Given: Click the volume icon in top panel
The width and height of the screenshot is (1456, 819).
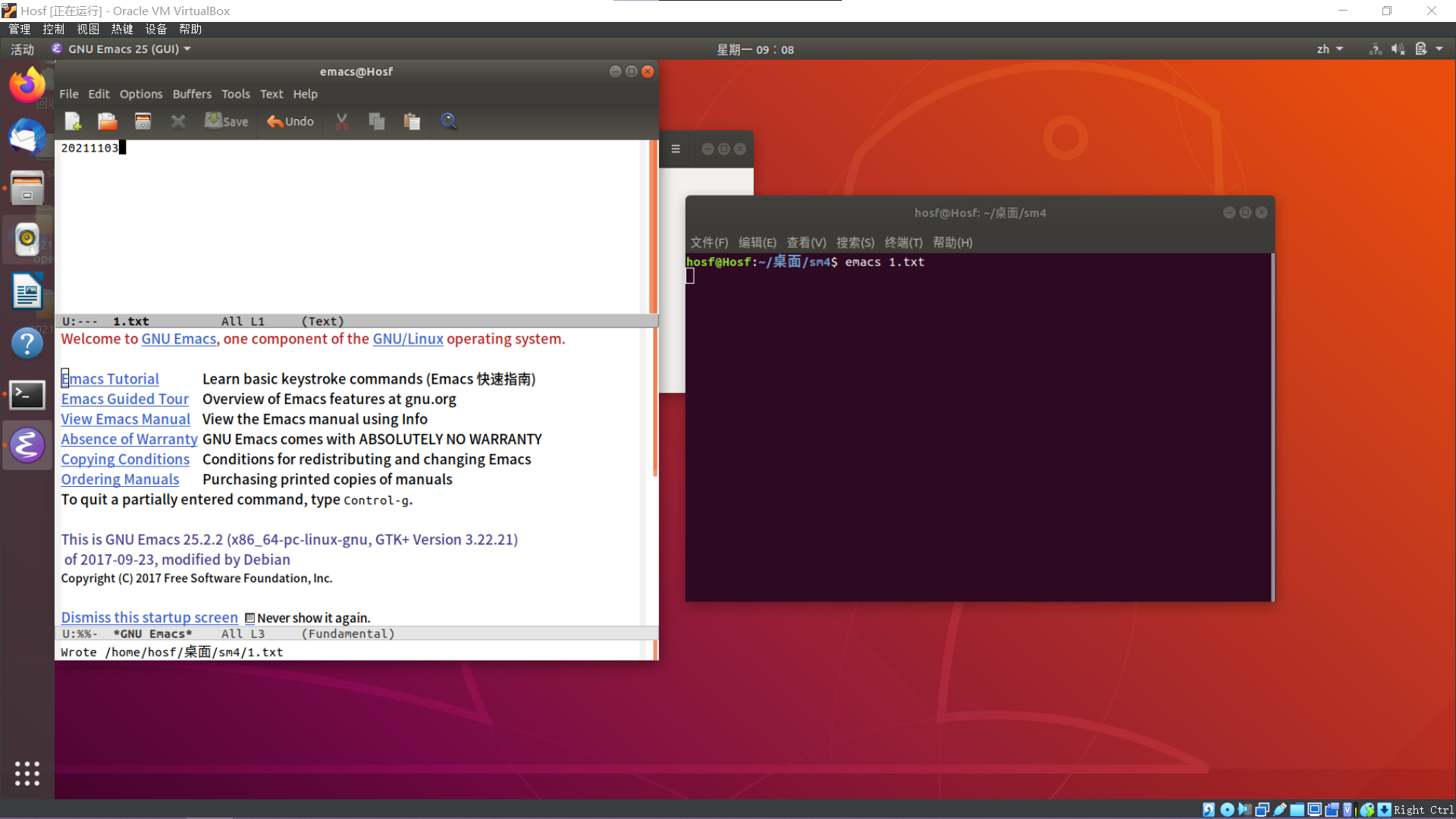Looking at the screenshot, I should pyautogui.click(x=1398, y=49).
